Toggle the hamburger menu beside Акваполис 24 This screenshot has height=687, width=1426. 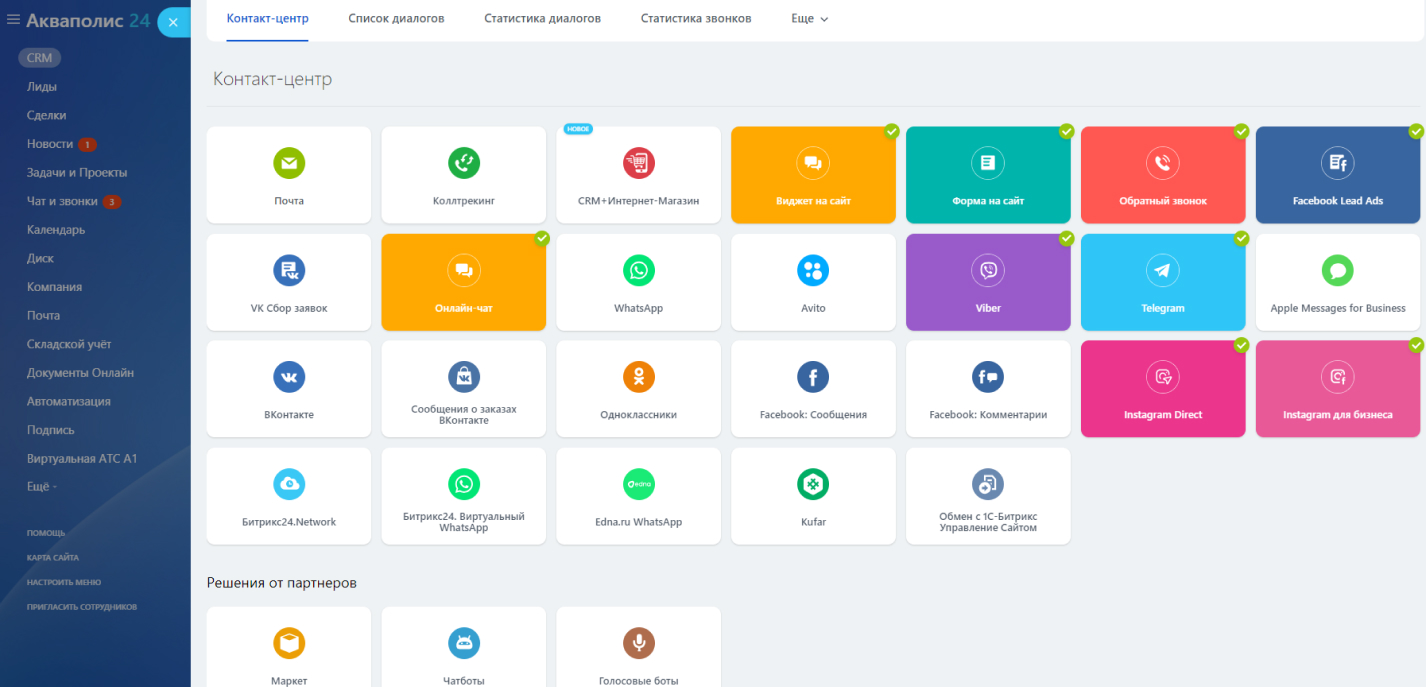pyautogui.click(x=13, y=19)
